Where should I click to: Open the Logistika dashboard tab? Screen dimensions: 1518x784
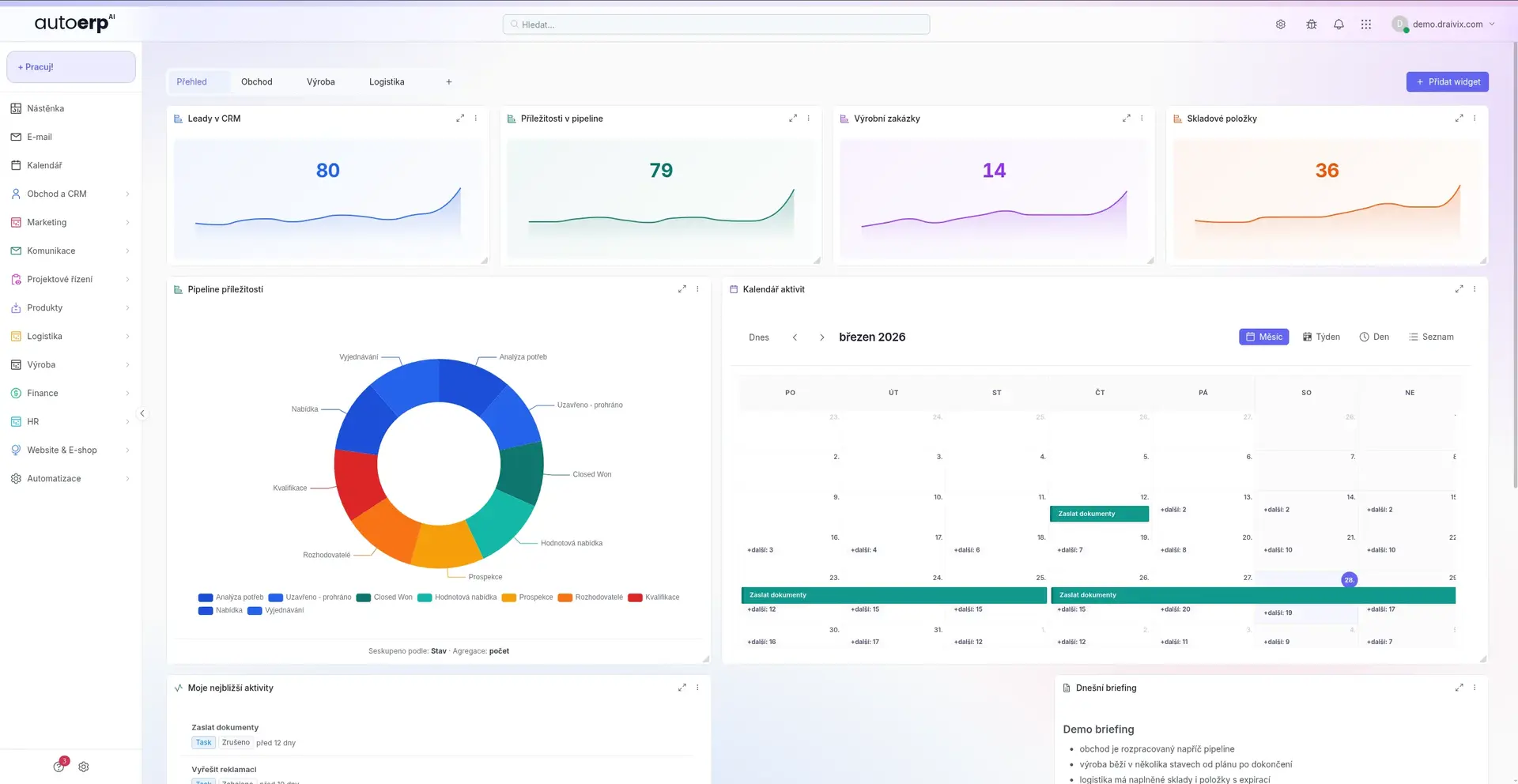click(387, 81)
